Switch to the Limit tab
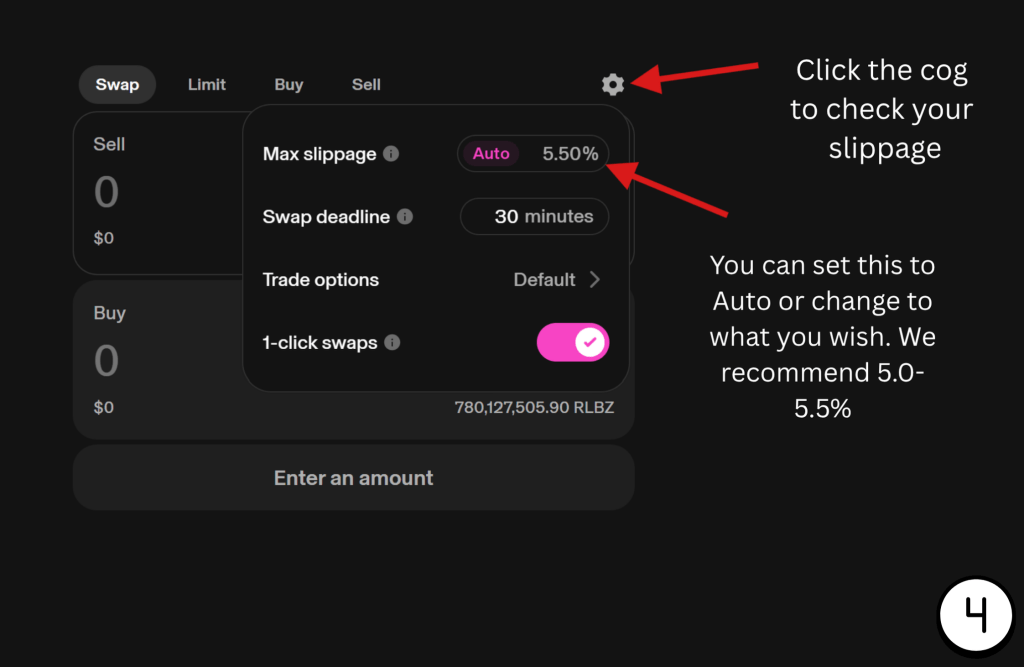This screenshot has width=1024, height=667. click(207, 85)
